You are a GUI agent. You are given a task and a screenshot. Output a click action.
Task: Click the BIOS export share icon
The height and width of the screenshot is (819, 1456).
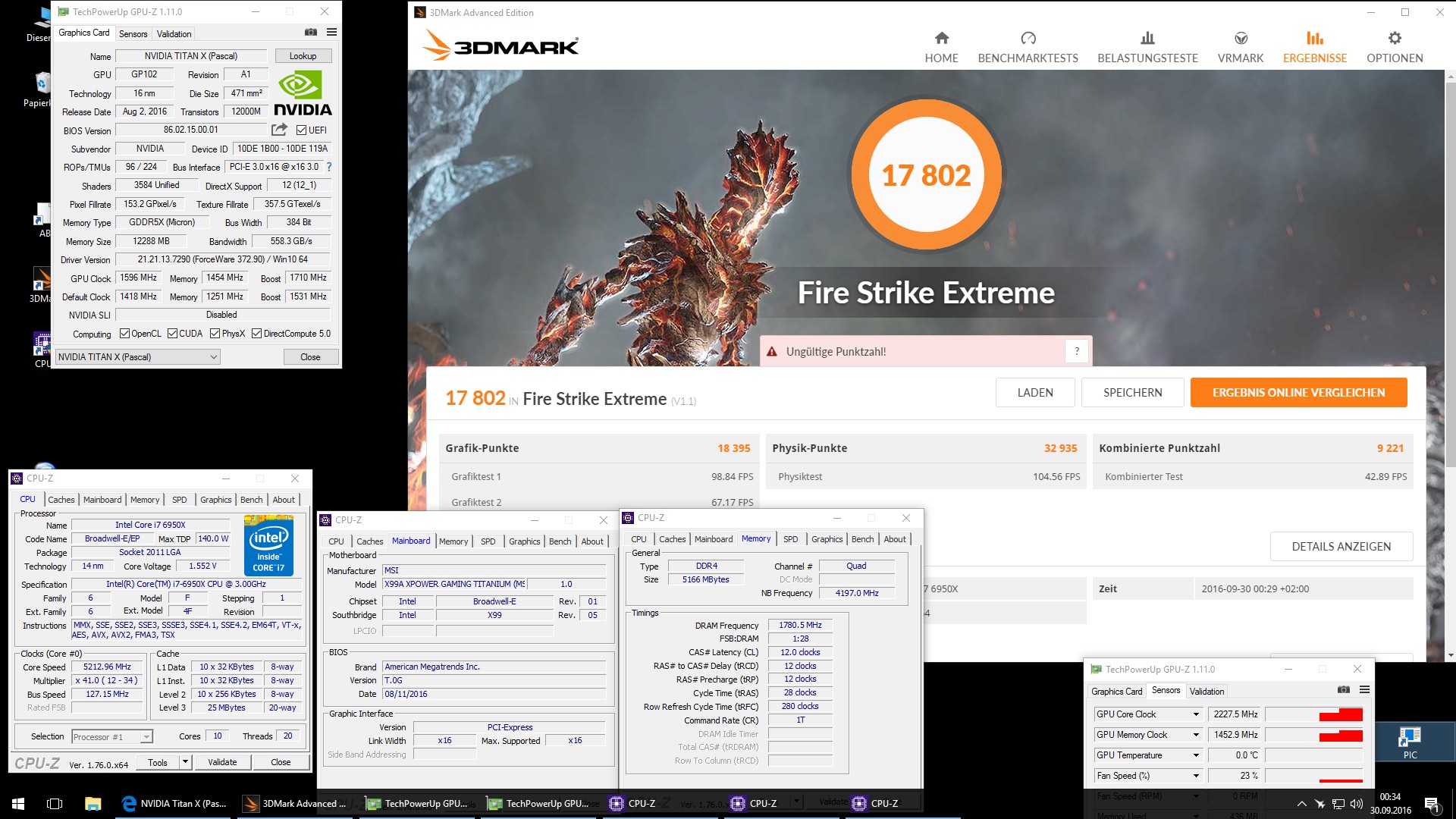pos(279,130)
